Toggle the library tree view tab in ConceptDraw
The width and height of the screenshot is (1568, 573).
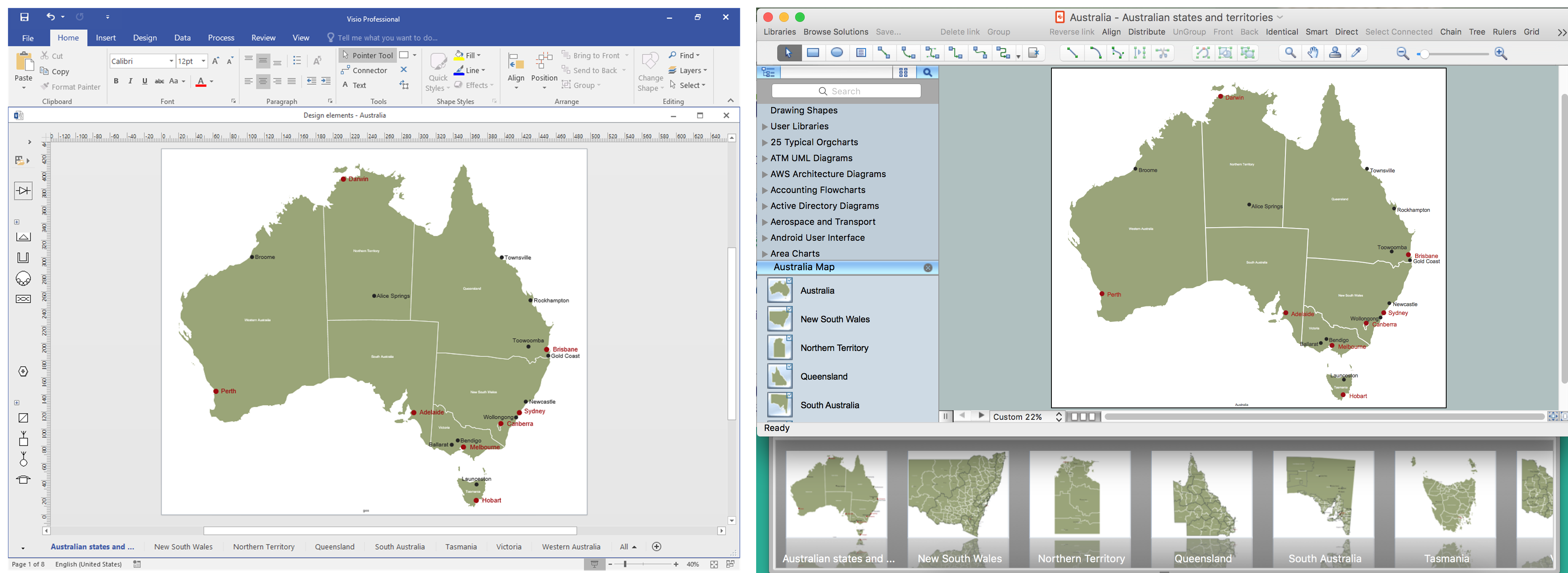tap(768, 72)
